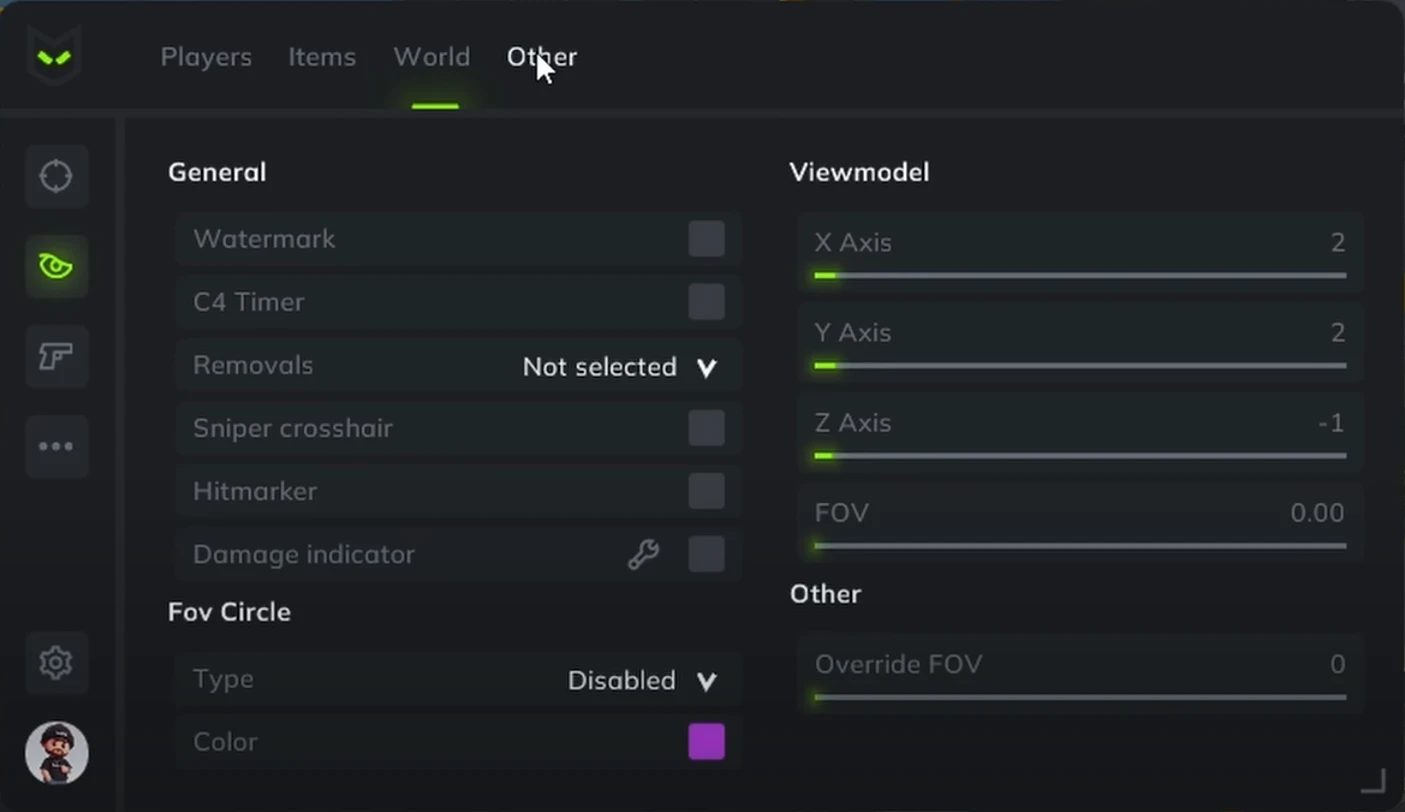Click the user avatar profile picture

56,753
